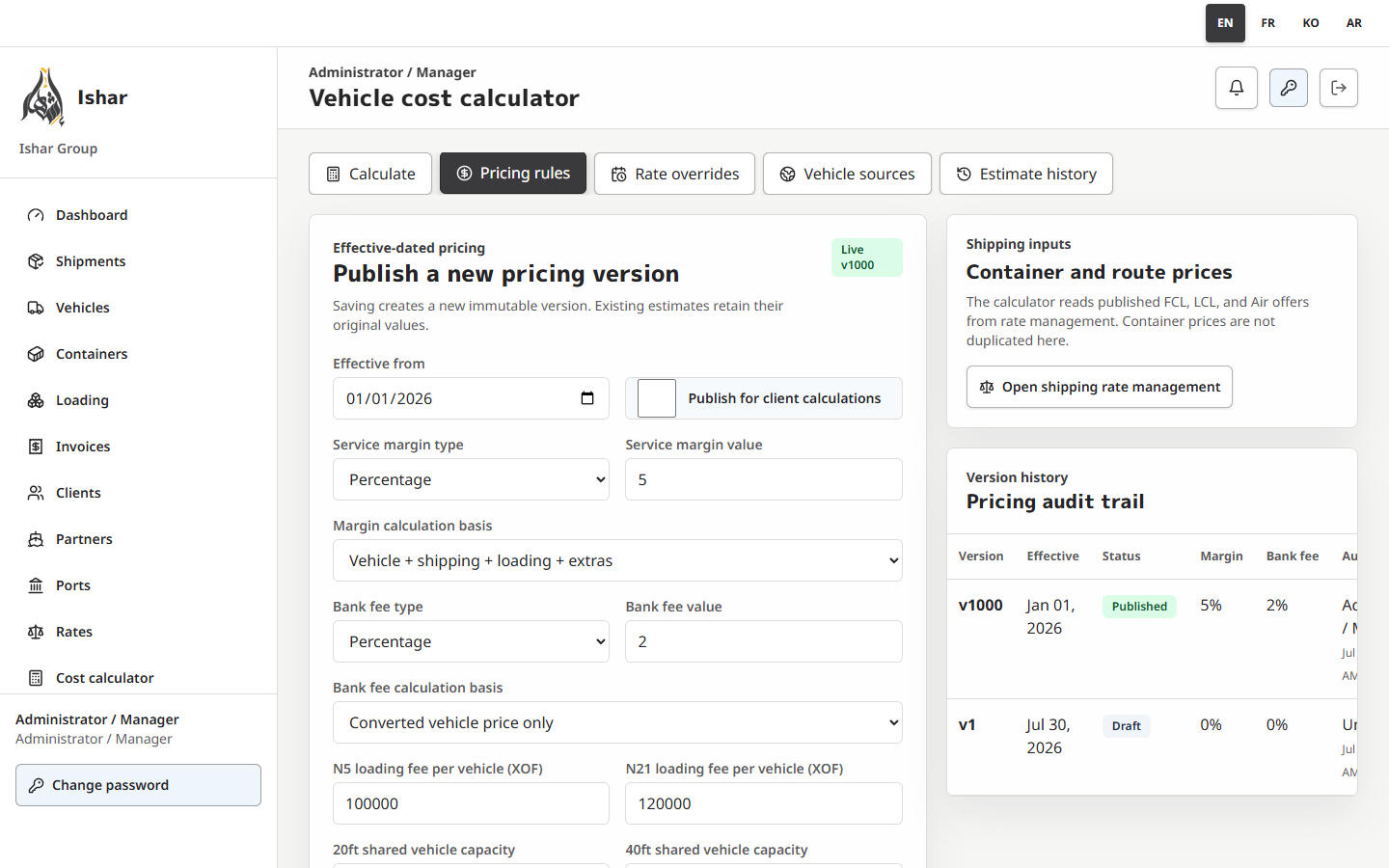This screenshot has width=1389, height=868.
Task: Click version v1 in audit trail
Action: click(x=967, y=725)
